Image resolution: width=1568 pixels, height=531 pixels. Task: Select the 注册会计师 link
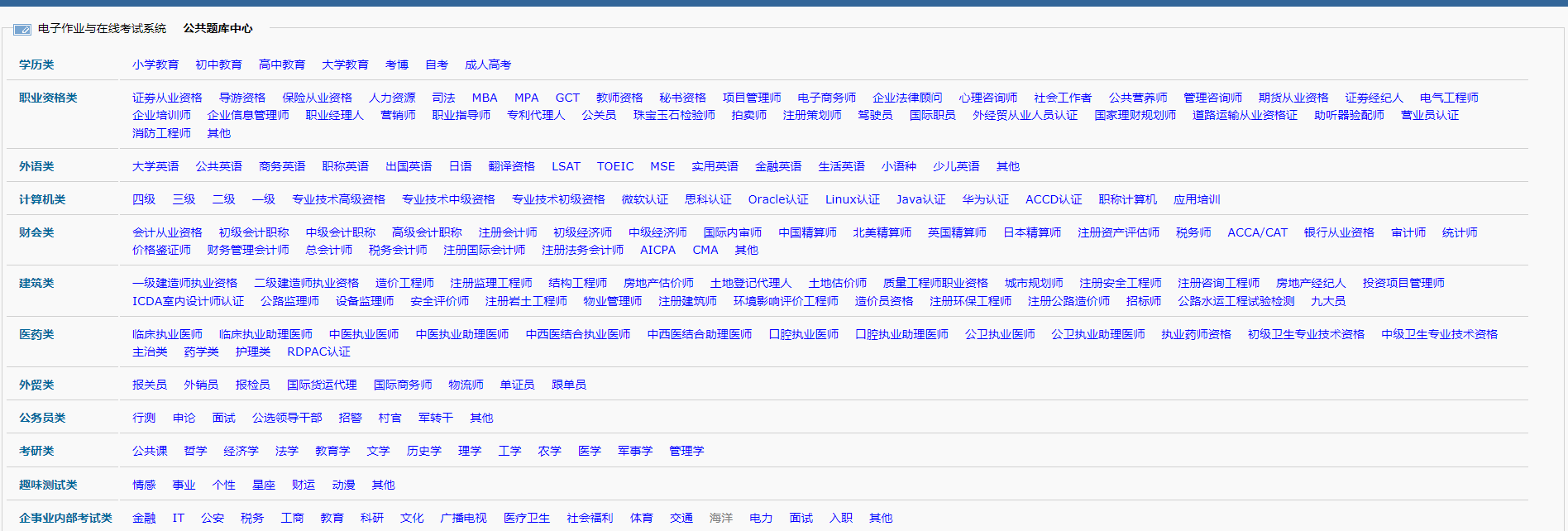point(508,232)
